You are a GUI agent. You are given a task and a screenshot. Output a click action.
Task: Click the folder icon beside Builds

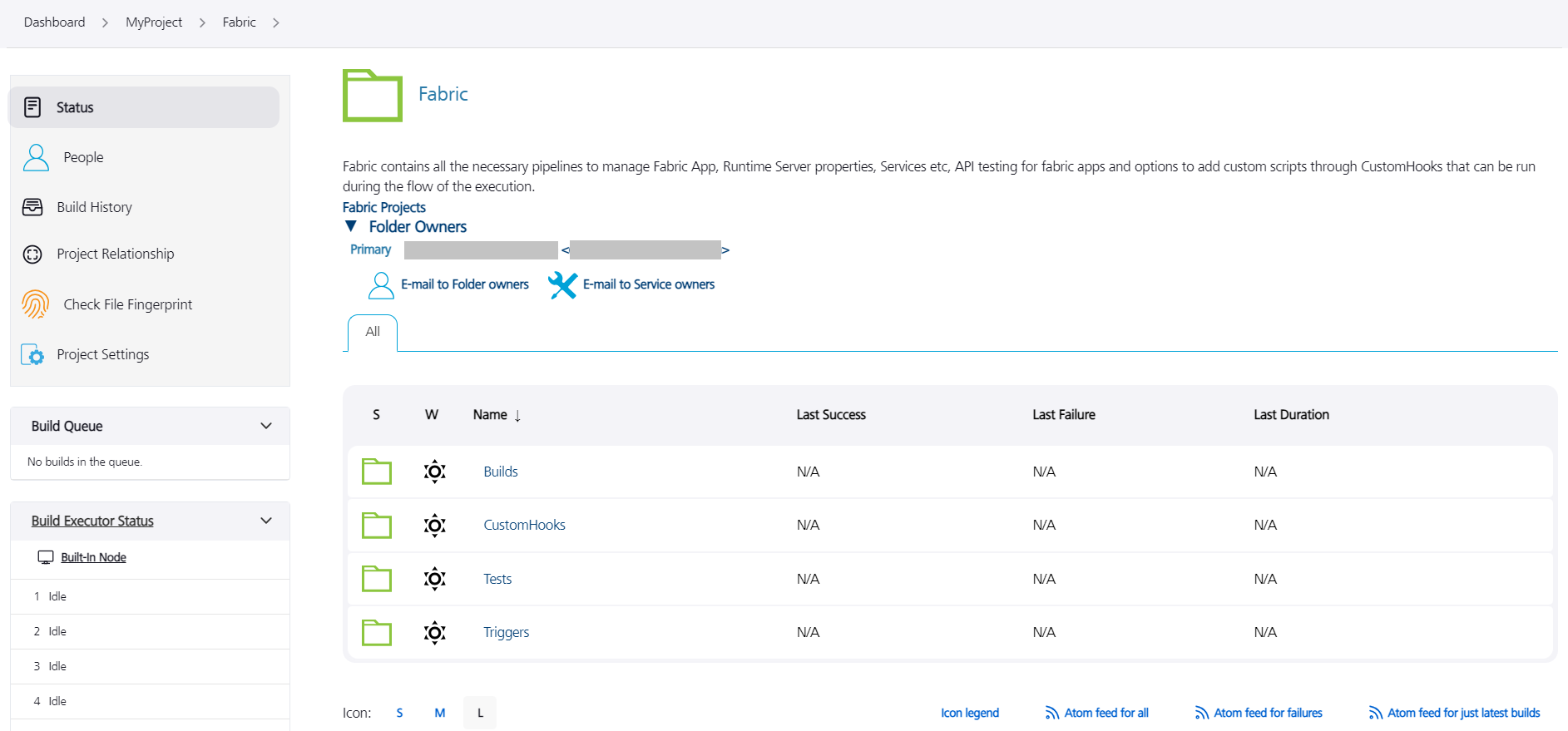point(377,472)
